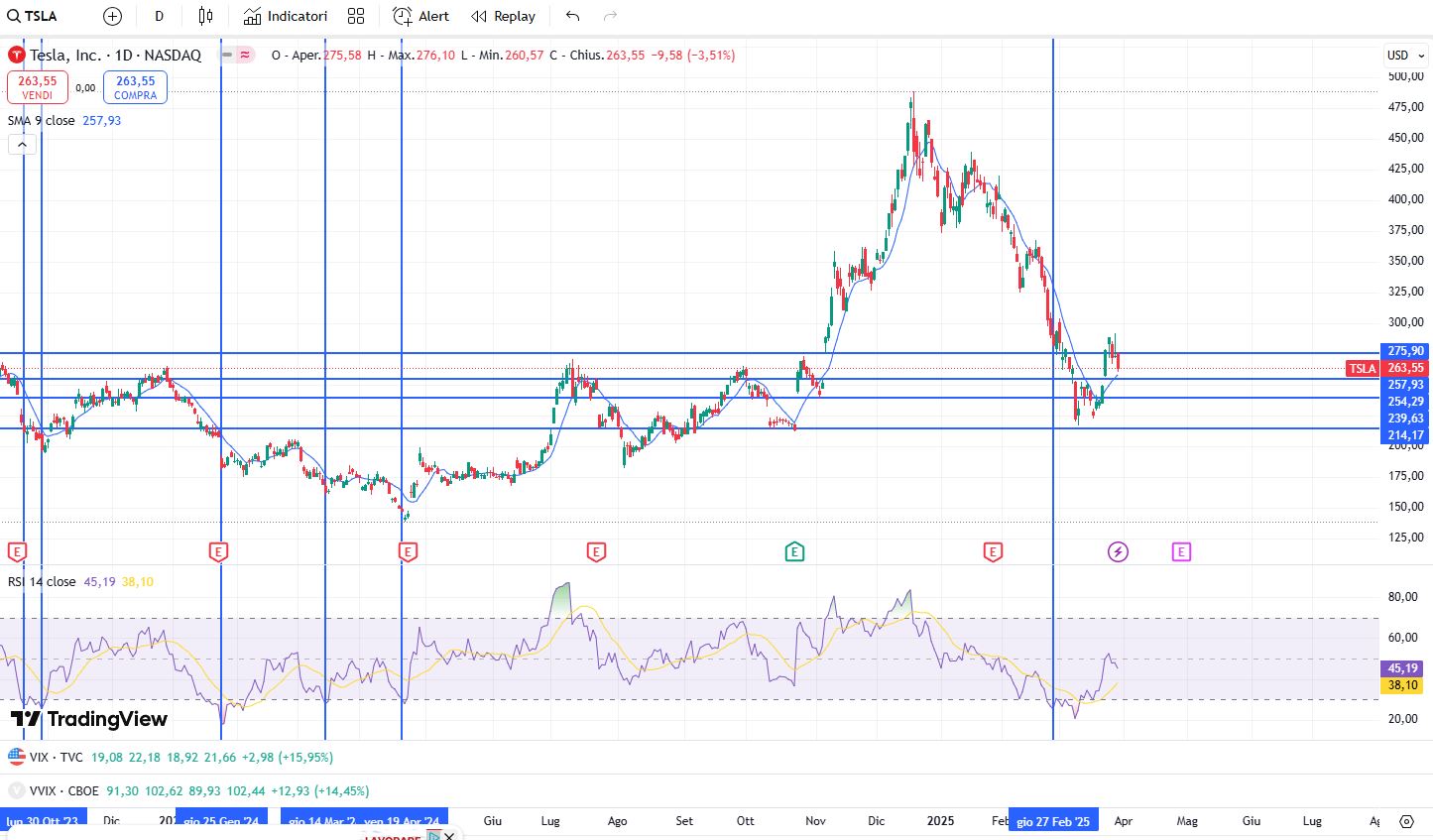The image size is (1433, 840).
Task: Open the TSLA symbol search
Action: point(33,16)
